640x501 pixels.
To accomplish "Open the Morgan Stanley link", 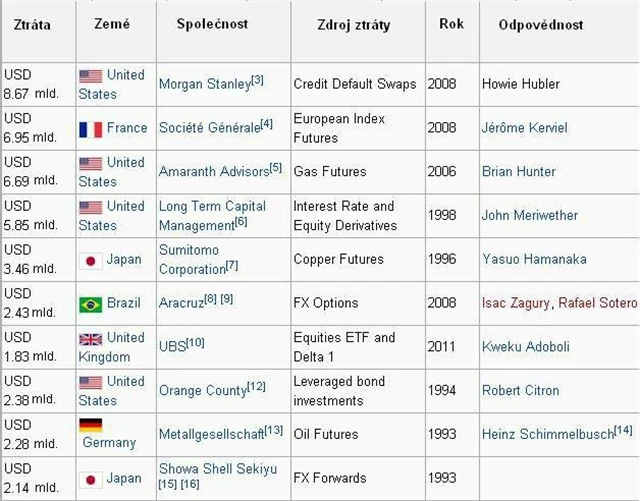I will coord(204,85).
